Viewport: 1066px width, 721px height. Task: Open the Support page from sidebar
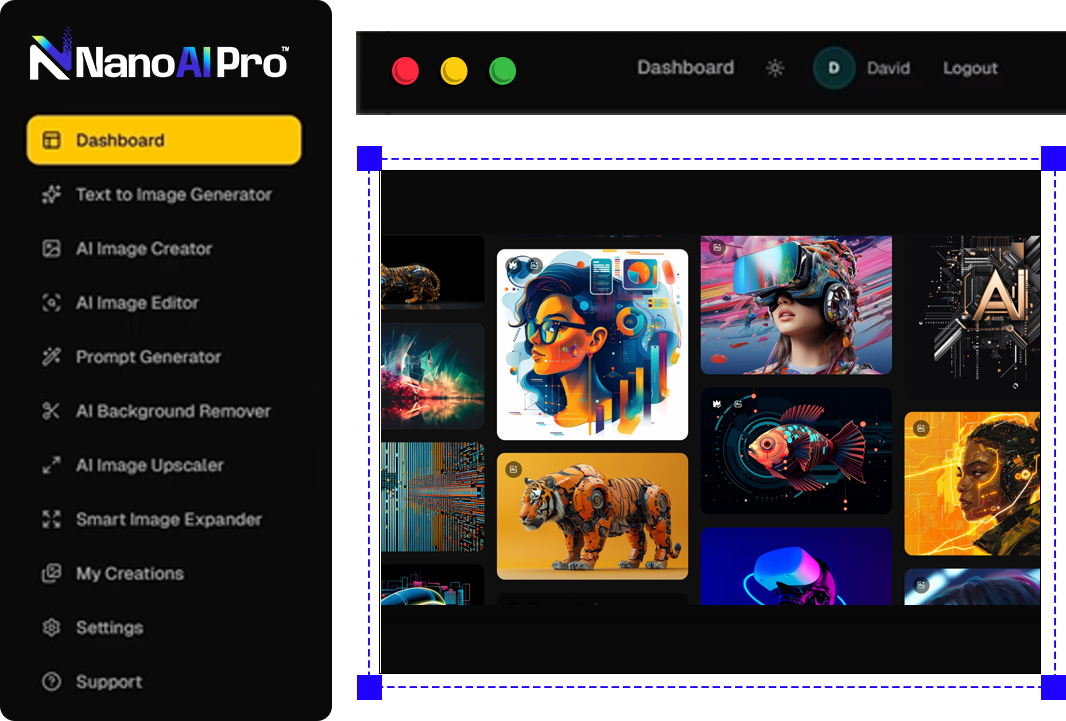[108, 682]
